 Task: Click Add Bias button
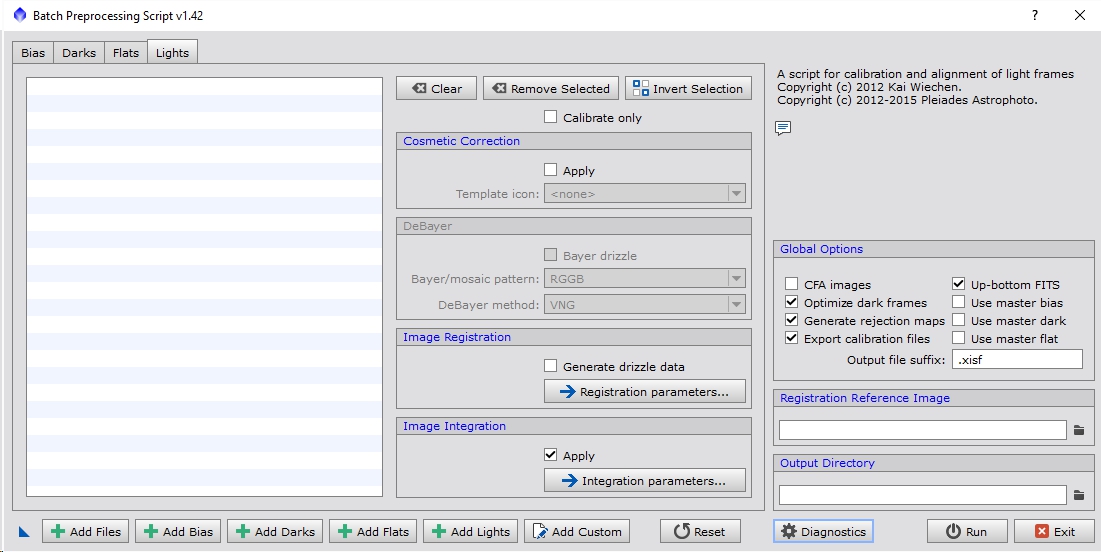178,532
